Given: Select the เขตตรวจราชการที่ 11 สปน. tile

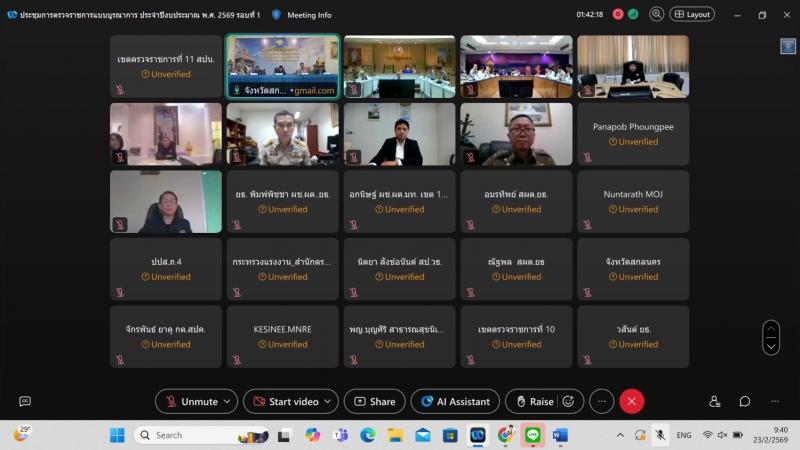Looking at the screenshot, I should coord(166,66).
